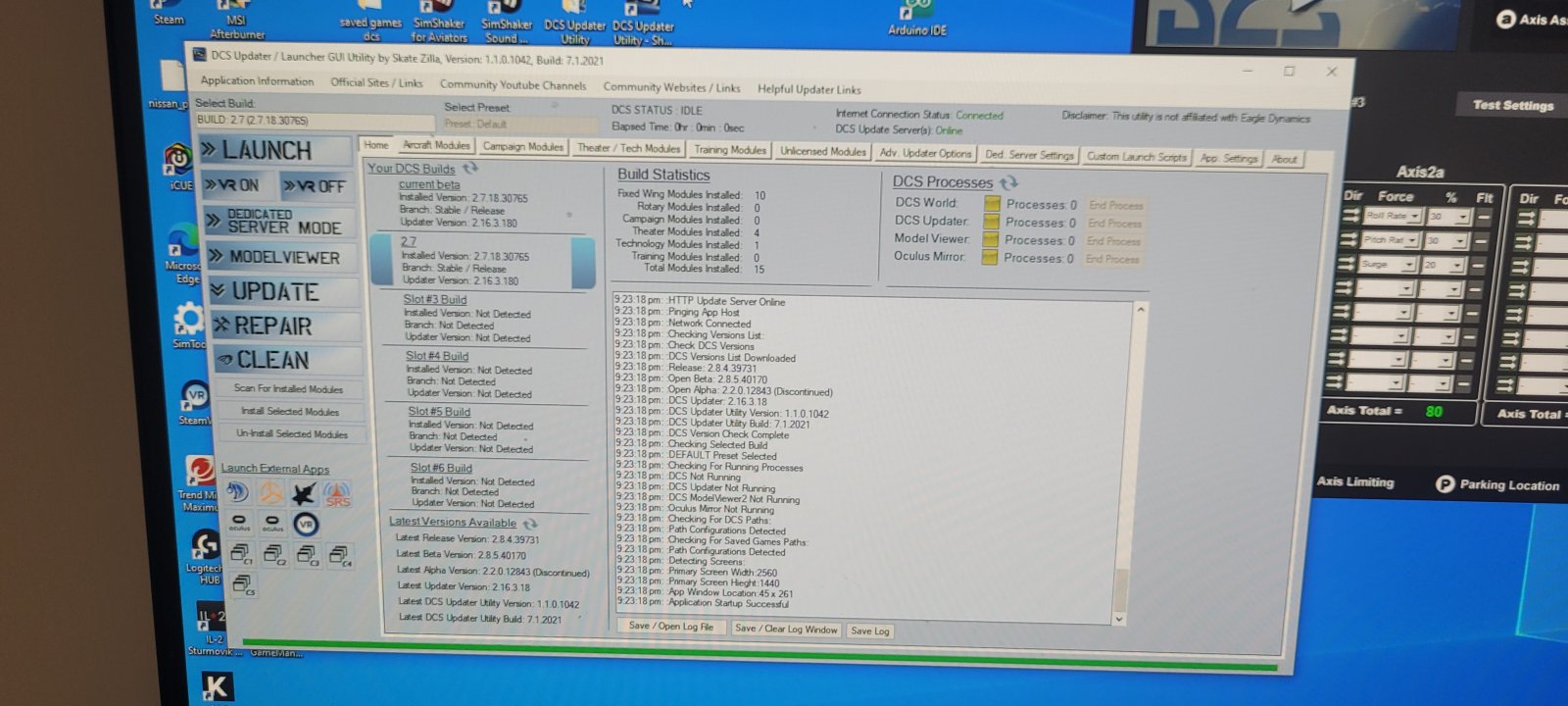Screen dimensions: 1568x706
Task: Click the CLEAN button
Action: click(x=288, y=360)
